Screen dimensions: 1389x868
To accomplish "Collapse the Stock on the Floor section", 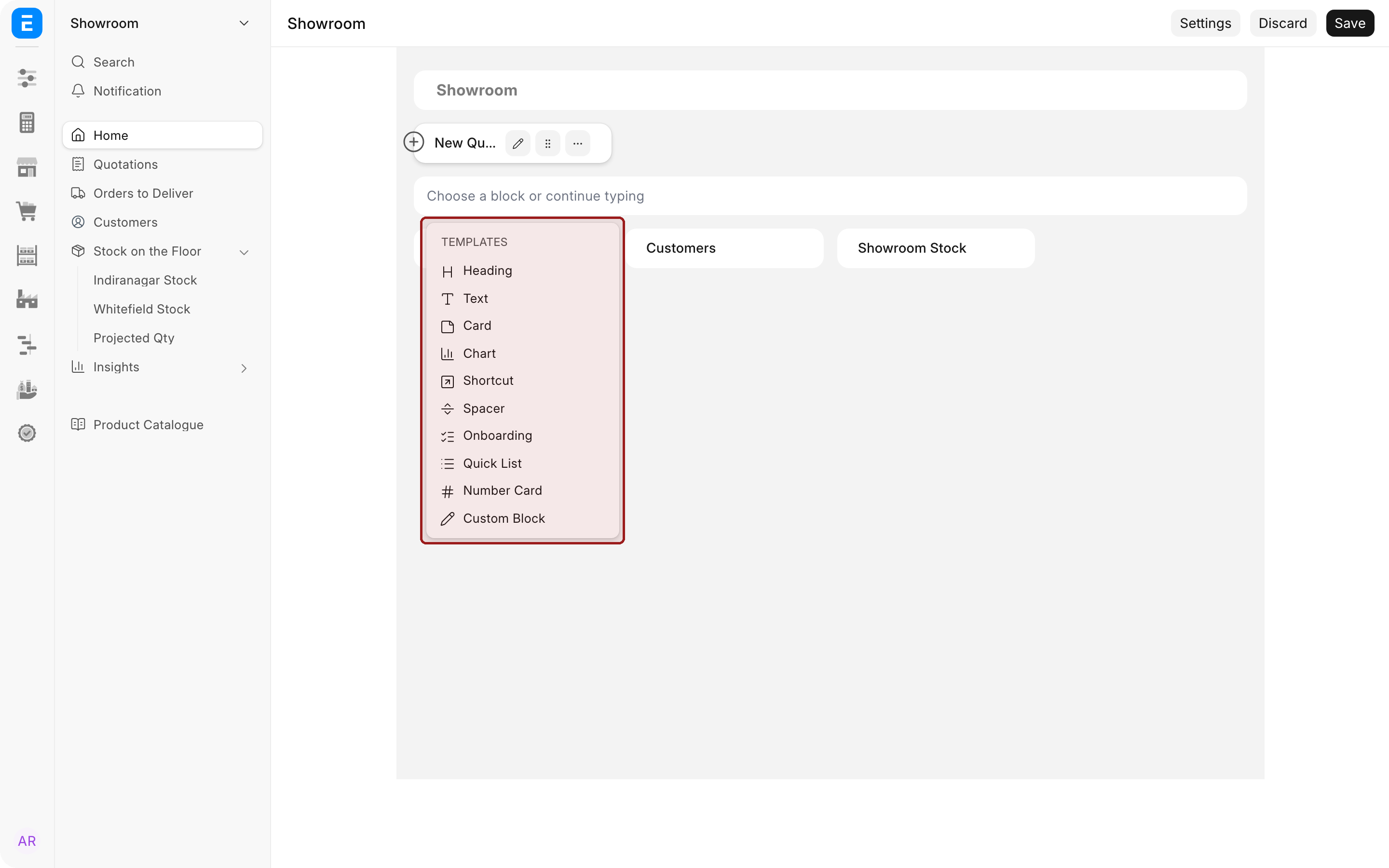I will pos(244,252).
